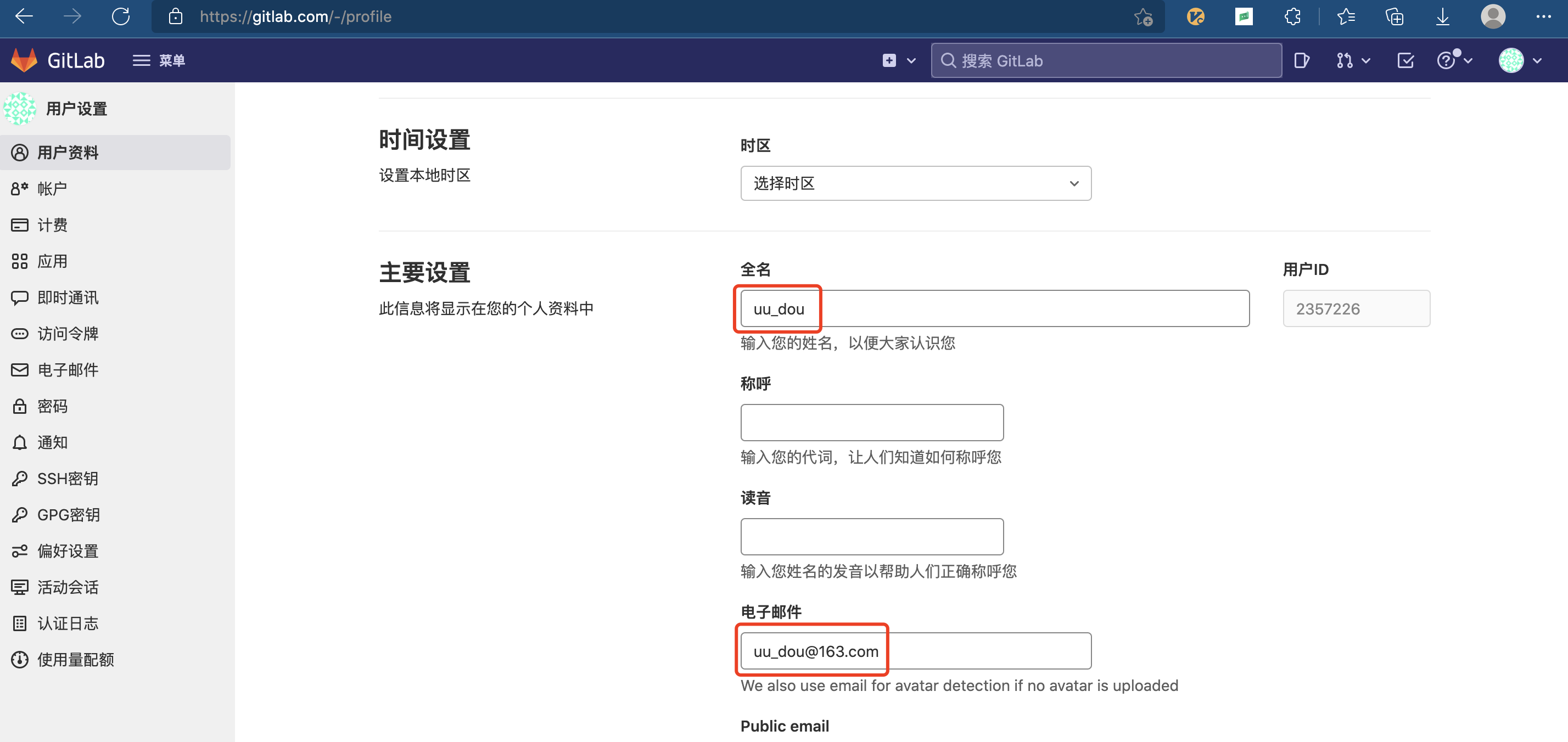Open 认证日志 in the sidebar

116,623
